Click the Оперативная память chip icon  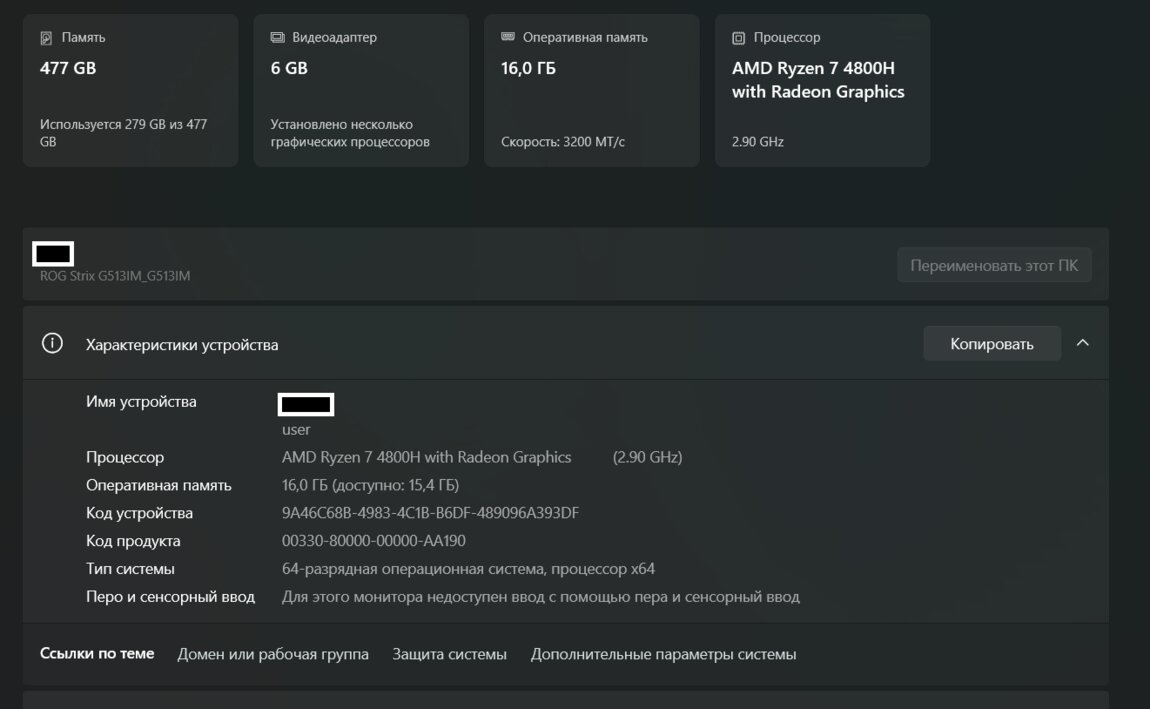508,37
